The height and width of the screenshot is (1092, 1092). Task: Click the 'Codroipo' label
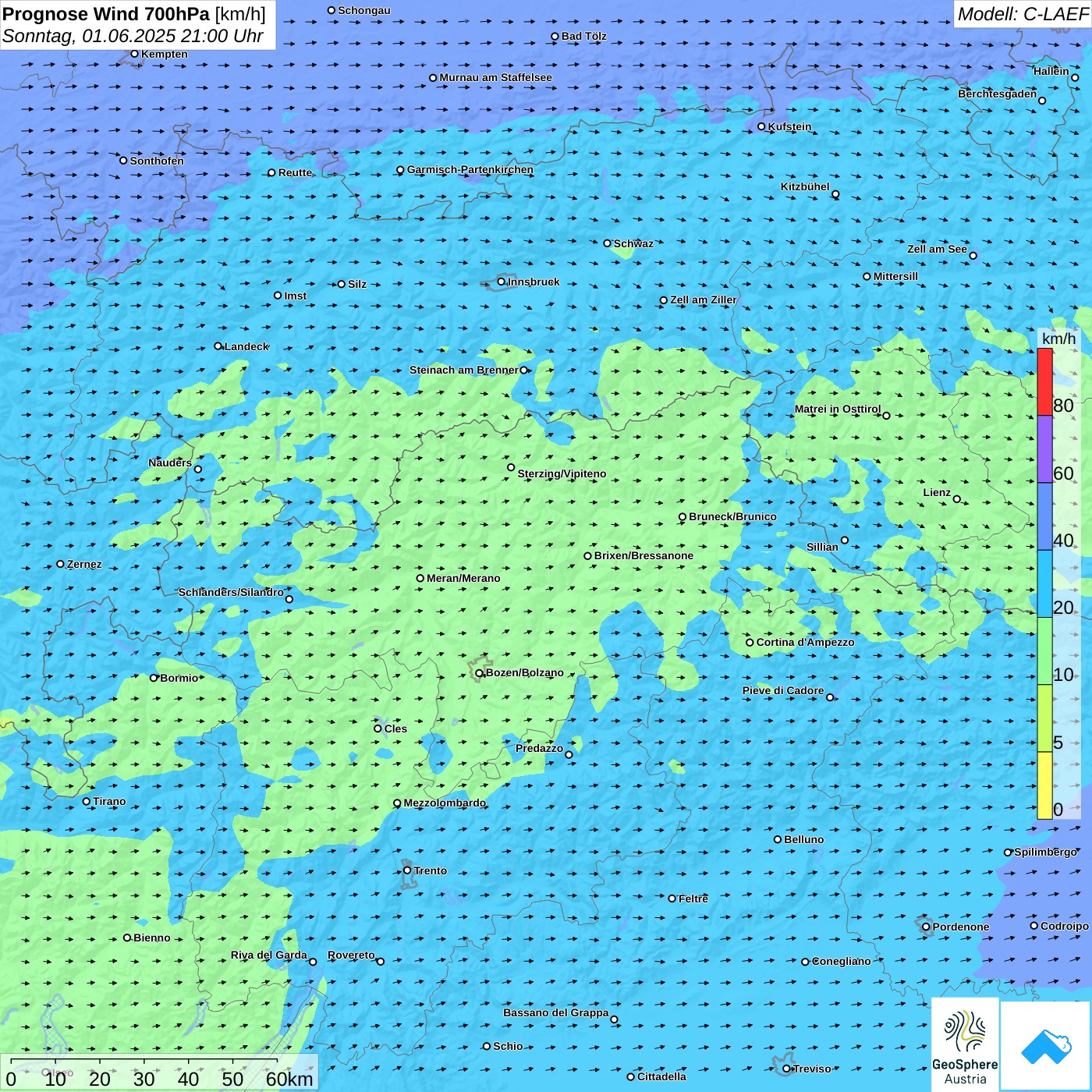pos(1065,926)
